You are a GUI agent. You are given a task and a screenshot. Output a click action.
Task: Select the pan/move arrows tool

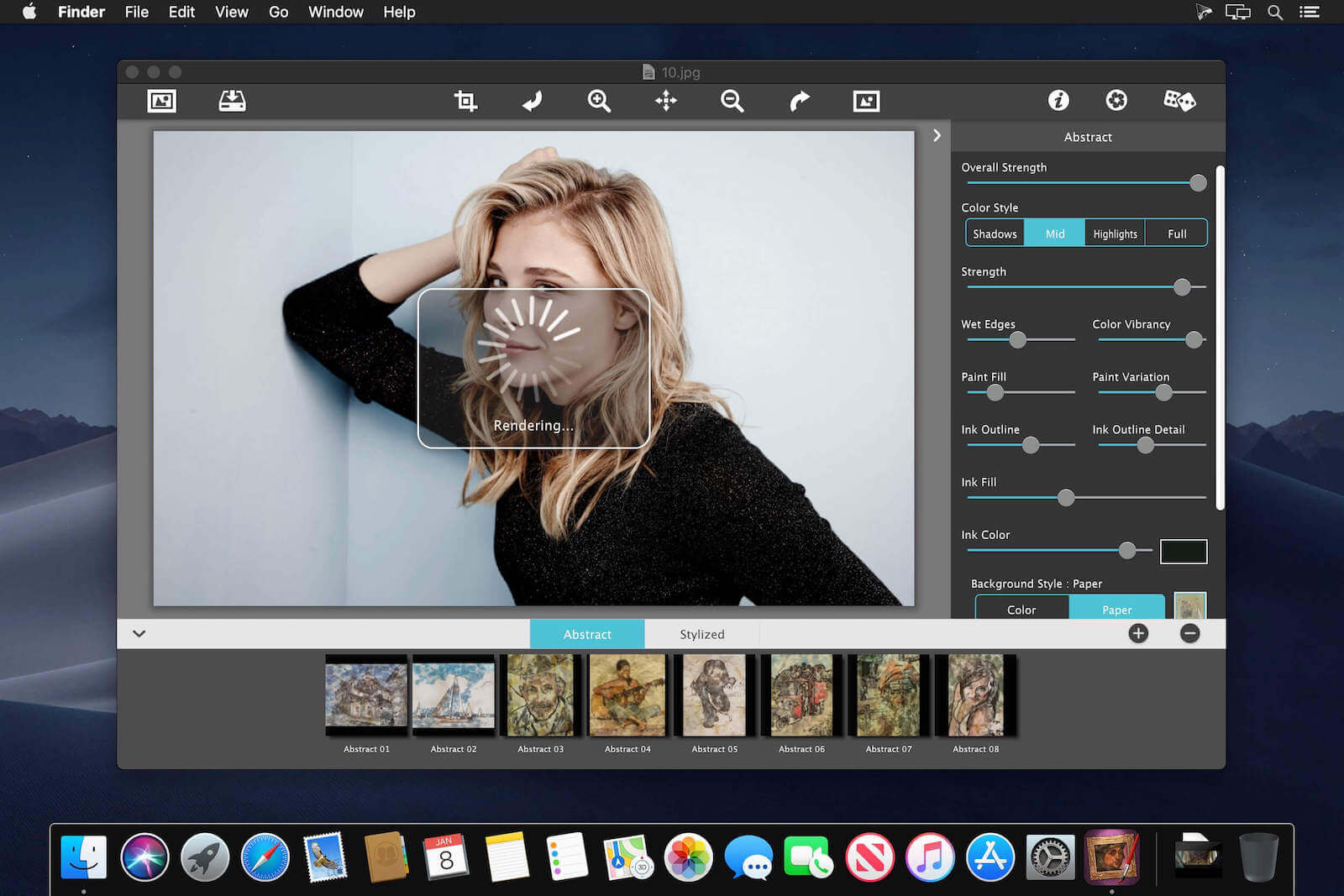tap(665, 101)
